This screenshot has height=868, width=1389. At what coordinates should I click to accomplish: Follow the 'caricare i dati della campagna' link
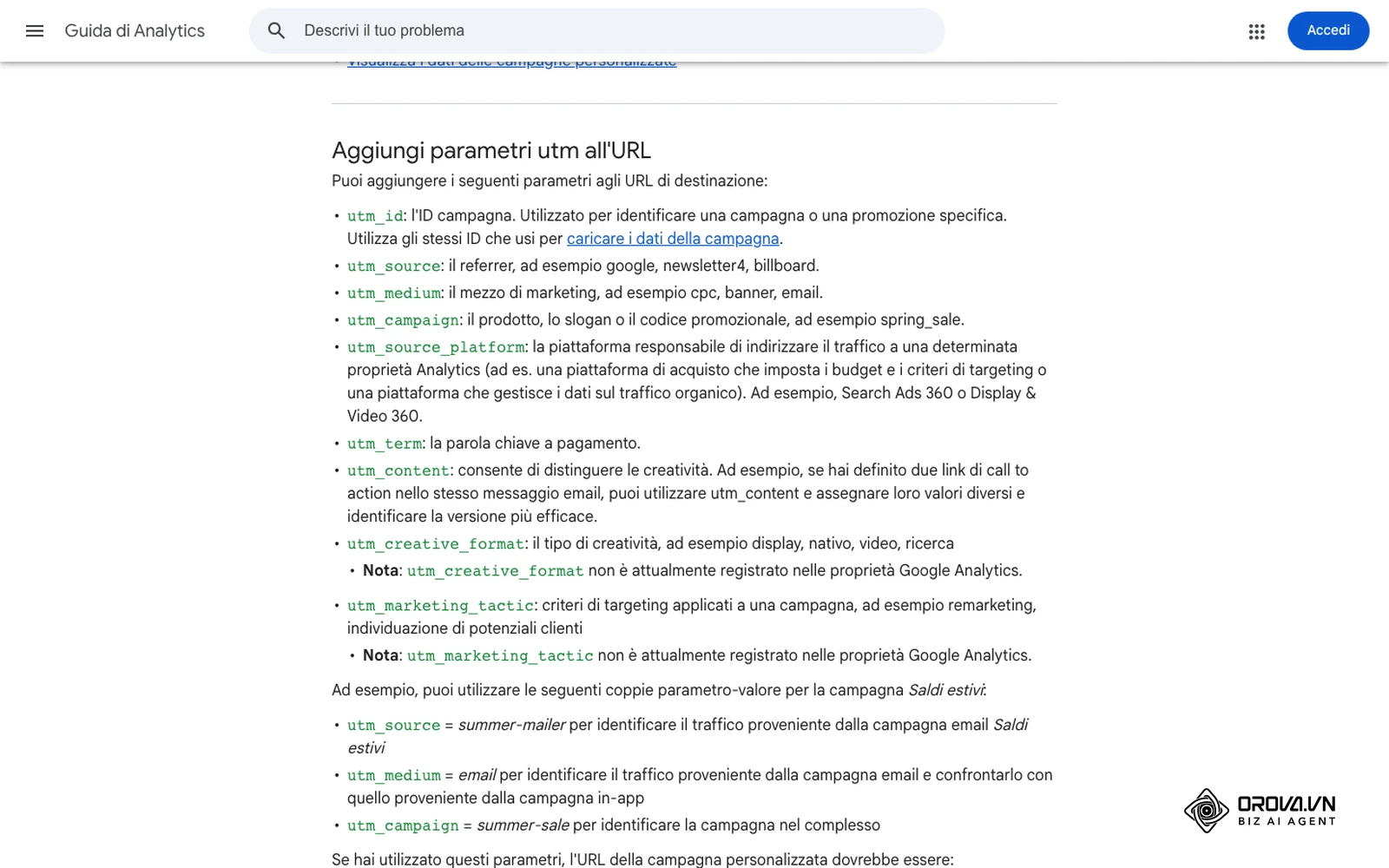(673, 239)
